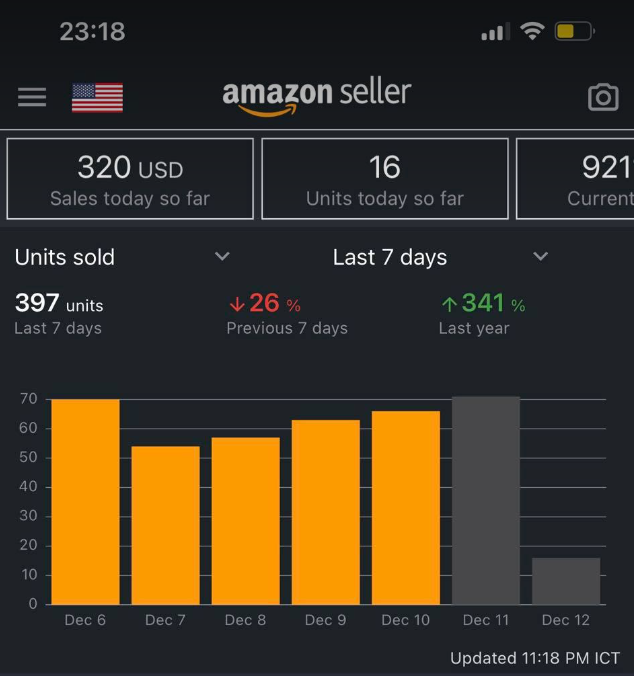The image size is (634, 676).
Task: Tap the battery status icon
Action: 575,31
